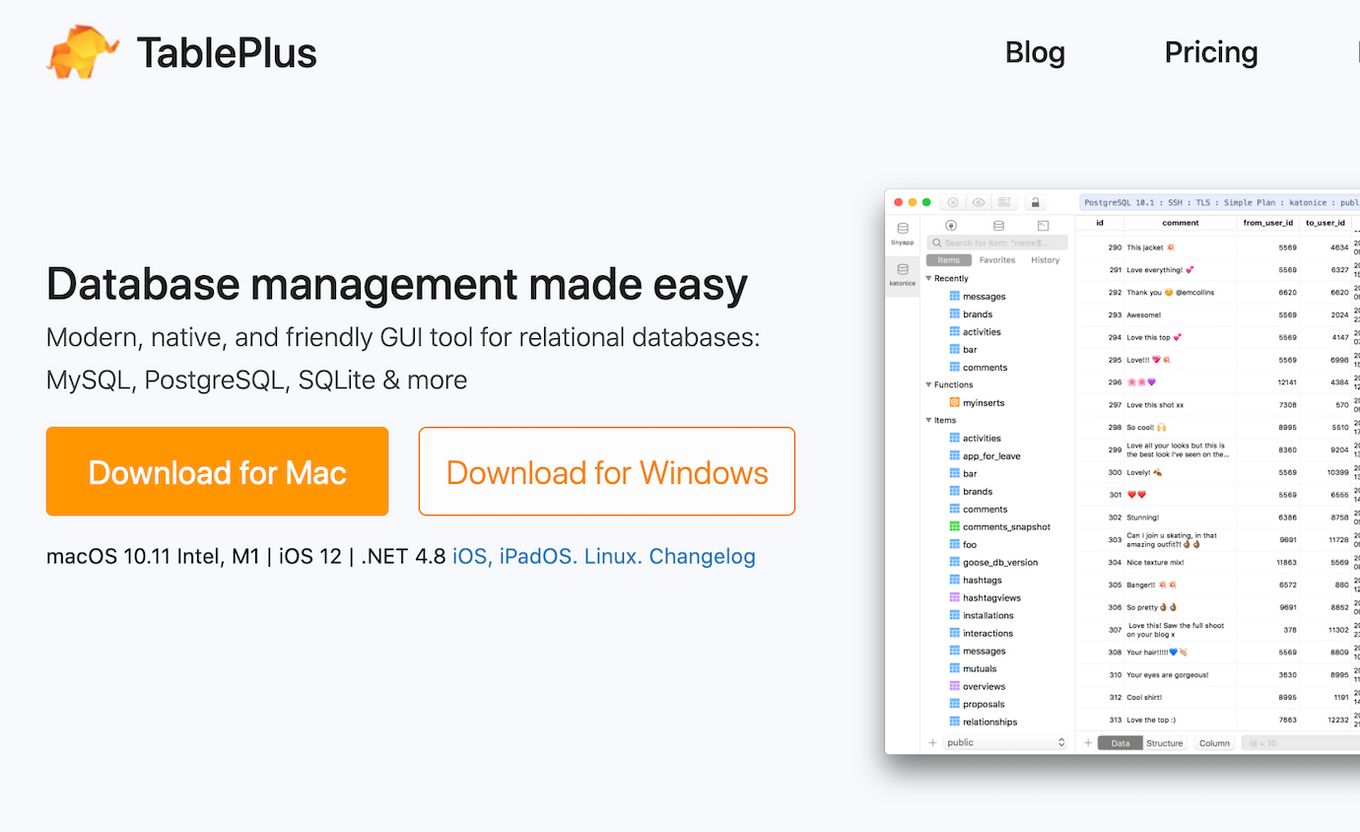Open the hashtags table in the sidebar

pyautogui.click(x=983, y=579)
